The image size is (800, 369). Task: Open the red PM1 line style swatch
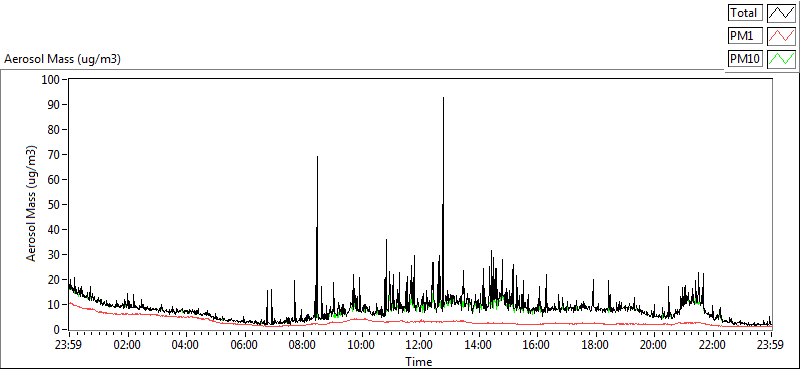pos(782,36)
